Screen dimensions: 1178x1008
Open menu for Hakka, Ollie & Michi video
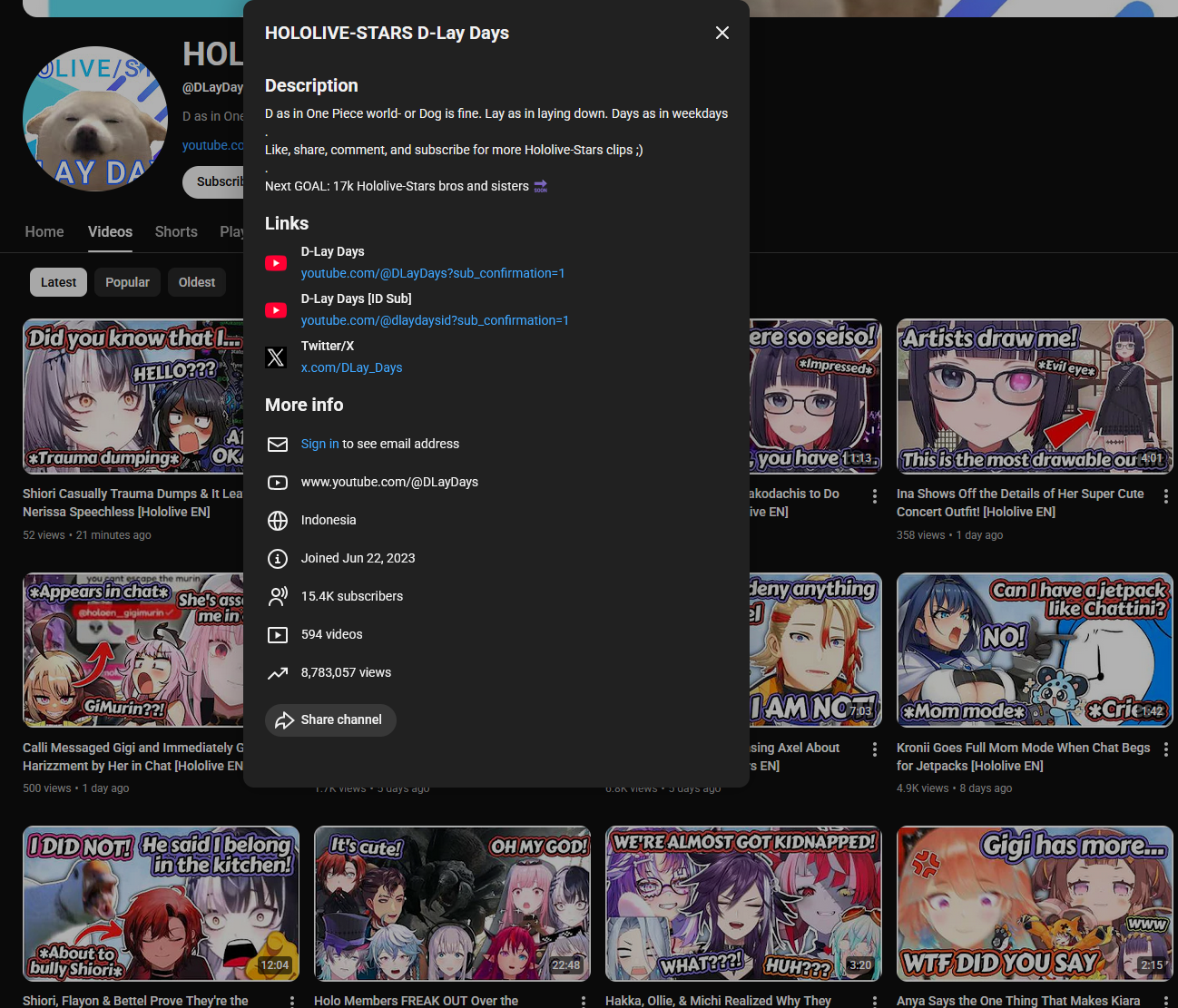point(875,1001)
